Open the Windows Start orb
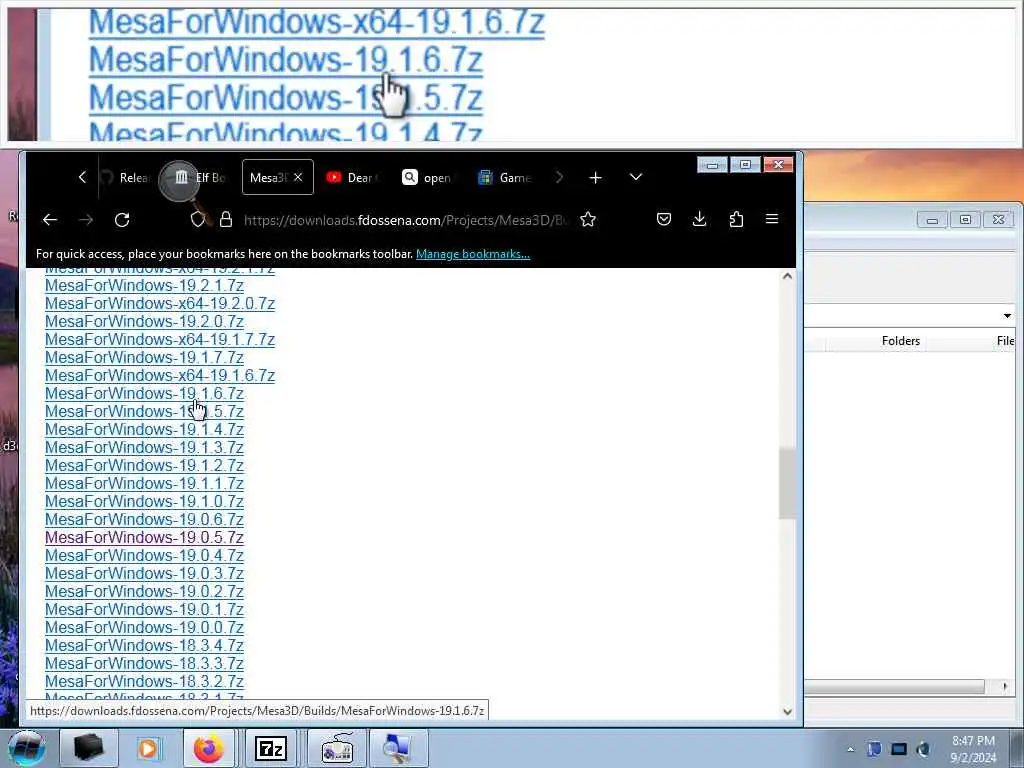The width and height of the screenshot is (1024, 768). point(27,748)
